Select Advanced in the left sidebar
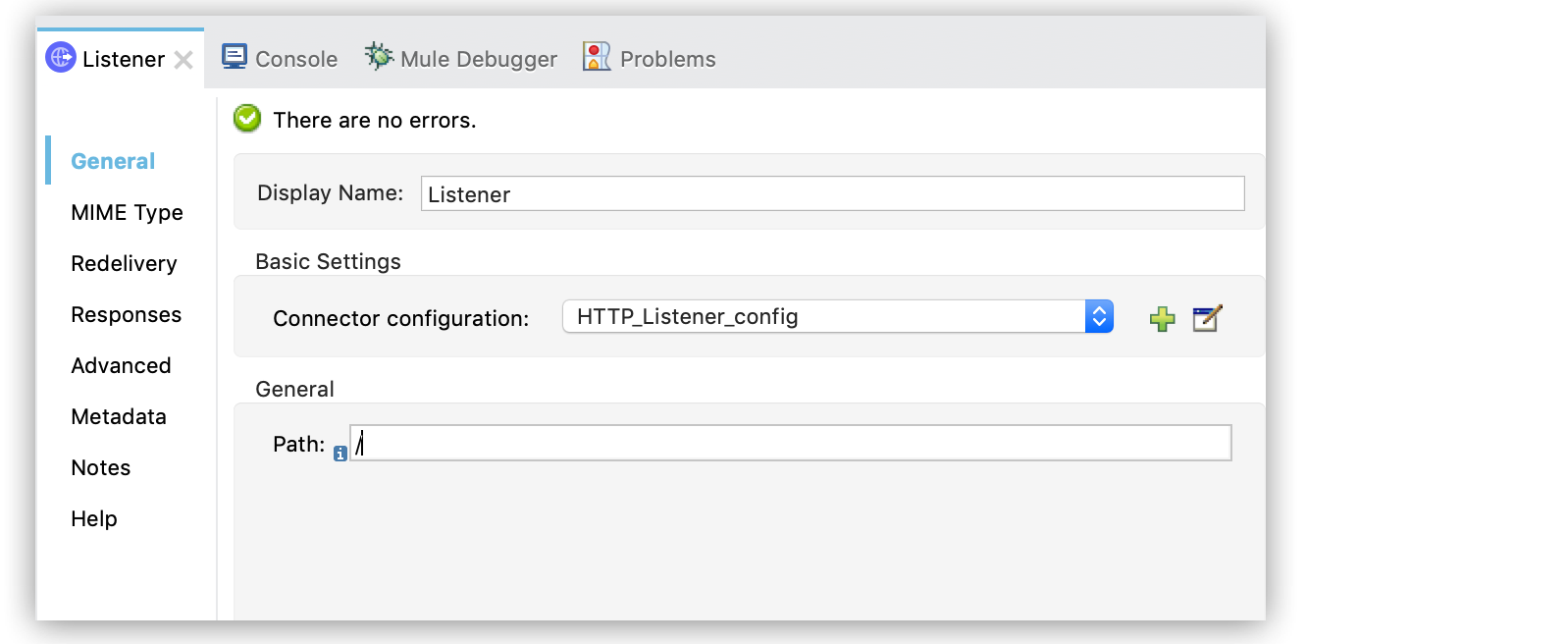1568x644 pixels. [121, 365]
